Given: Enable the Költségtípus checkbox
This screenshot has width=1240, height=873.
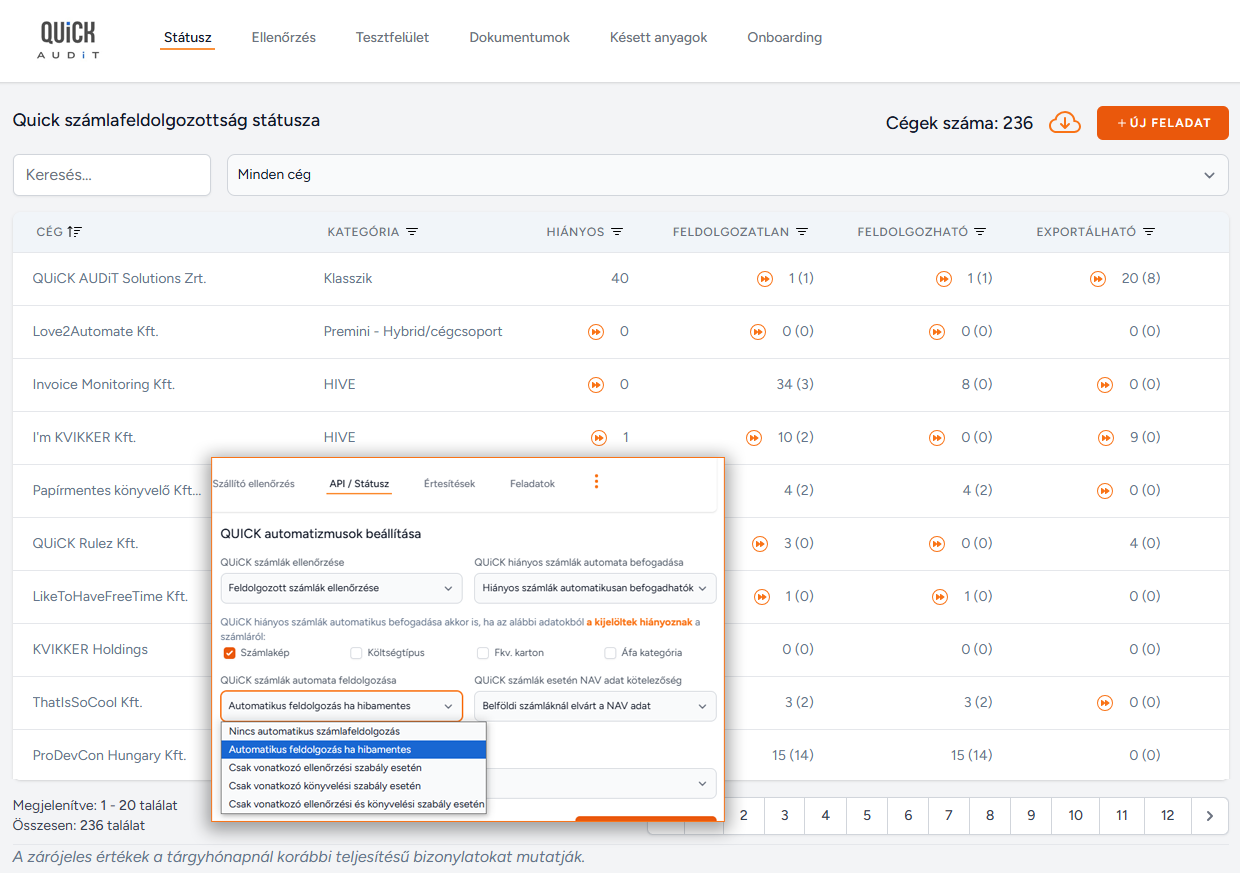Looking at the screenshot, I should tap(357, 653).
